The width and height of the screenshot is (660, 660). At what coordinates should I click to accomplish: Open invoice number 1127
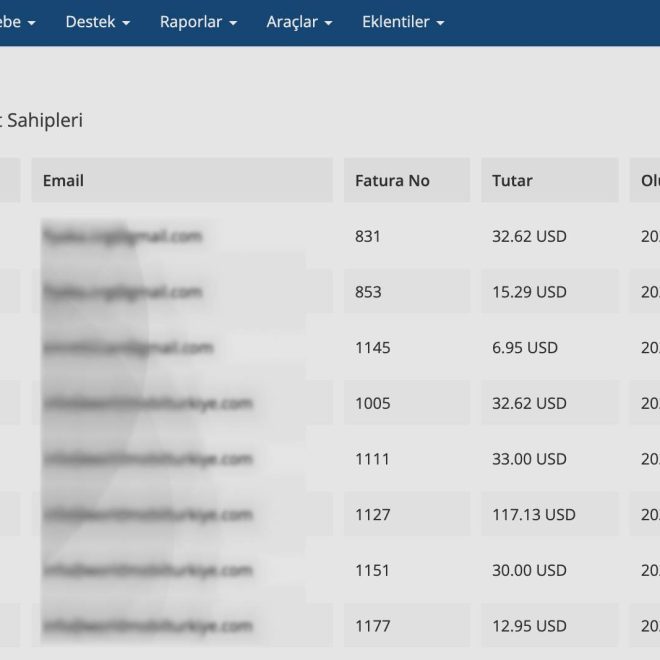click(x=372, y=515)
